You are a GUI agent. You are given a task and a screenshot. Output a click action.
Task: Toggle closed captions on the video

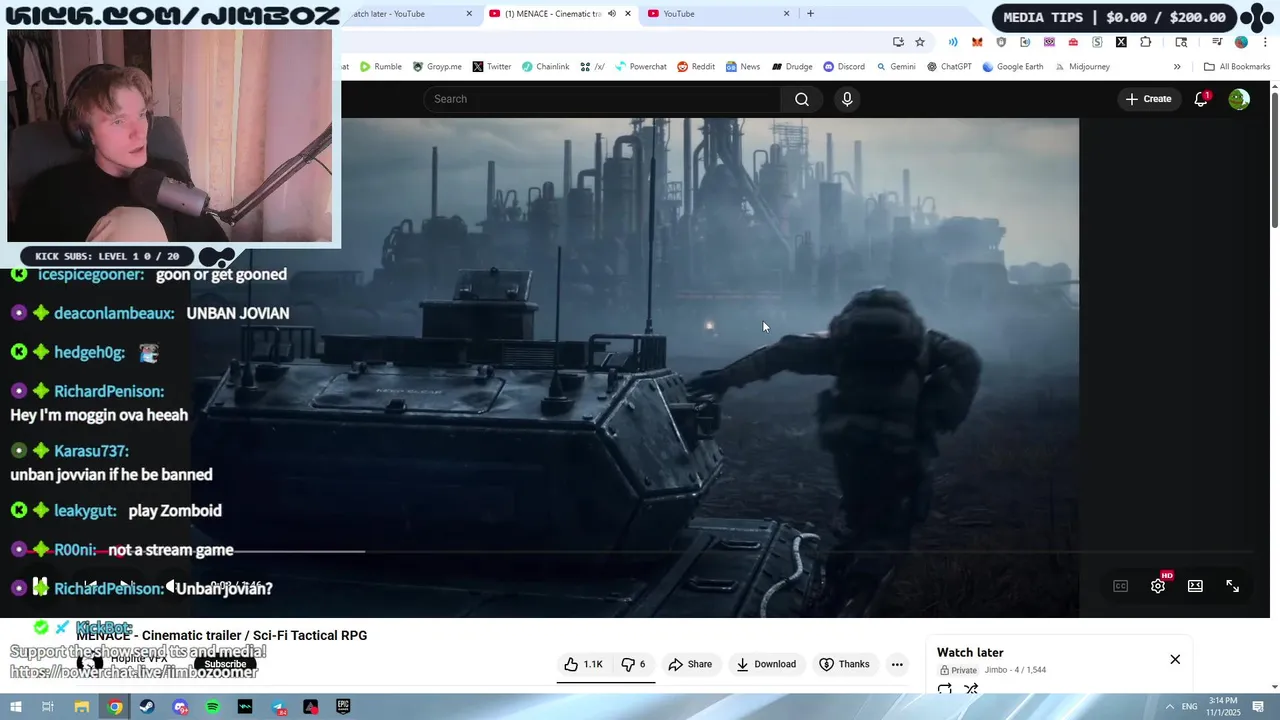pos(1121,586)
